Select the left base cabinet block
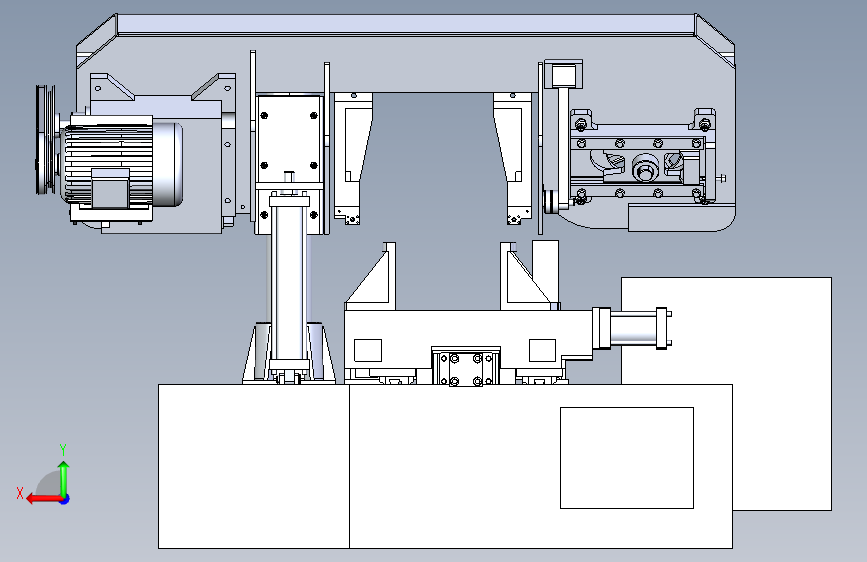 click(254, 466)
